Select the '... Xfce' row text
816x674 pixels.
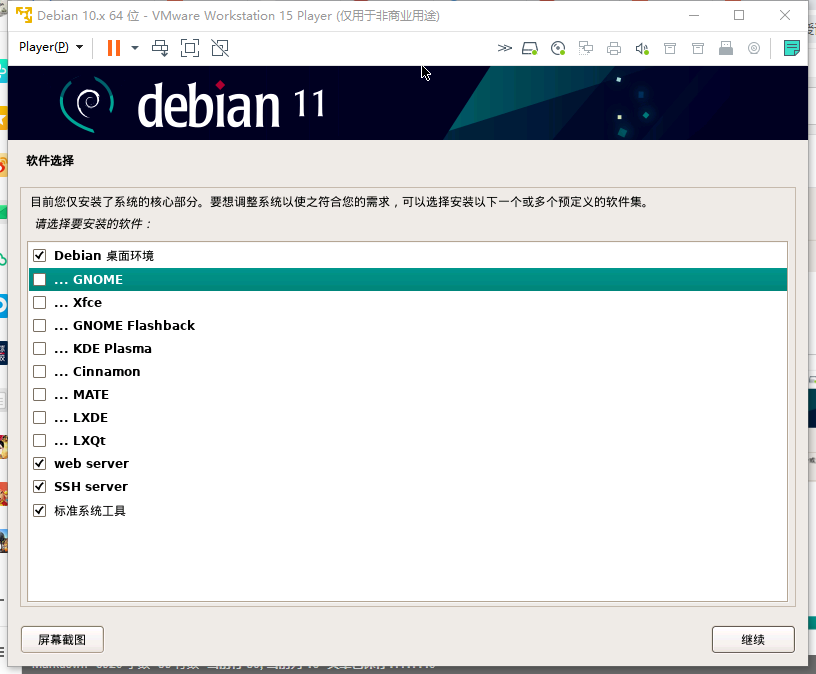(x=78, y=302)
